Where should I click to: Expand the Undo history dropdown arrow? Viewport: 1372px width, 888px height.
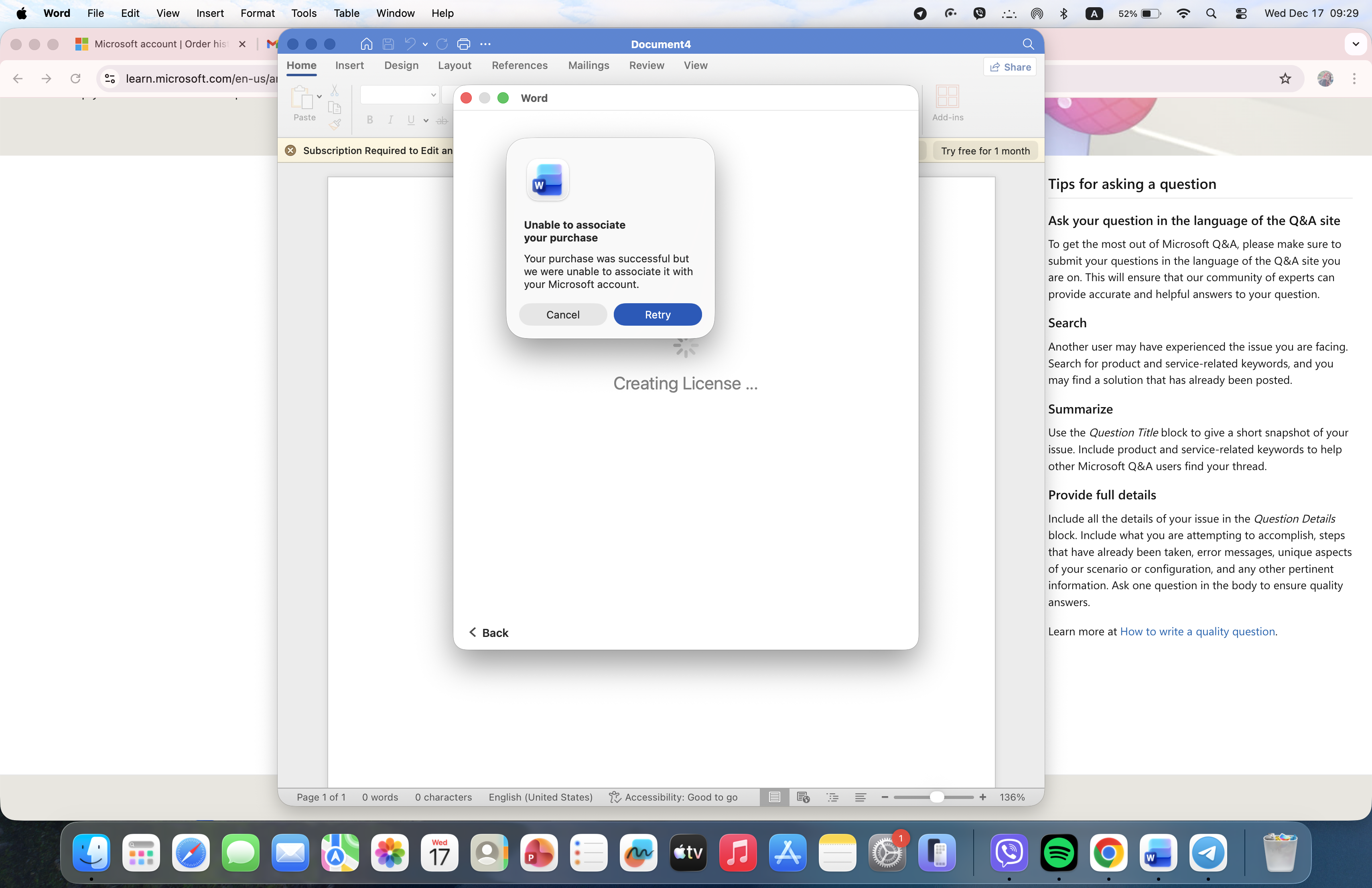[x=425, y=44]
